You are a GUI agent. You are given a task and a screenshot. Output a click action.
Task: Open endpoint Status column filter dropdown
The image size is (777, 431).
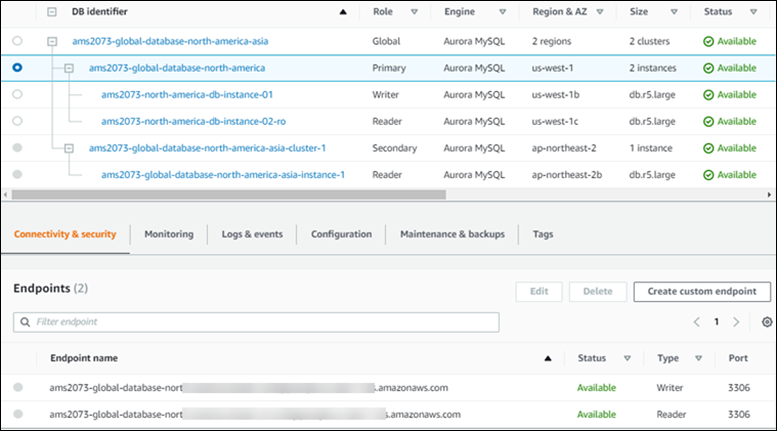(x=627, y=358)
